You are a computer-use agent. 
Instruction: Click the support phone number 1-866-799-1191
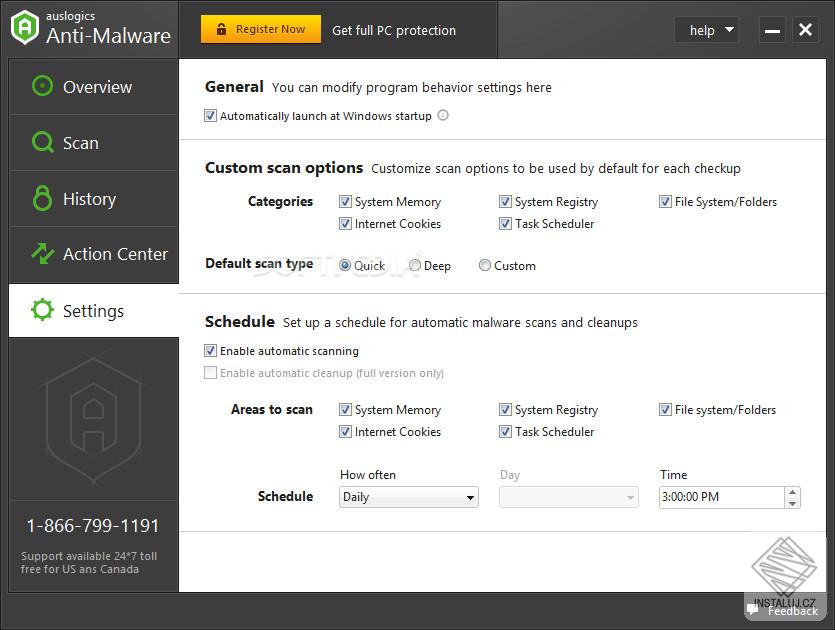click(x=93, y=526)
